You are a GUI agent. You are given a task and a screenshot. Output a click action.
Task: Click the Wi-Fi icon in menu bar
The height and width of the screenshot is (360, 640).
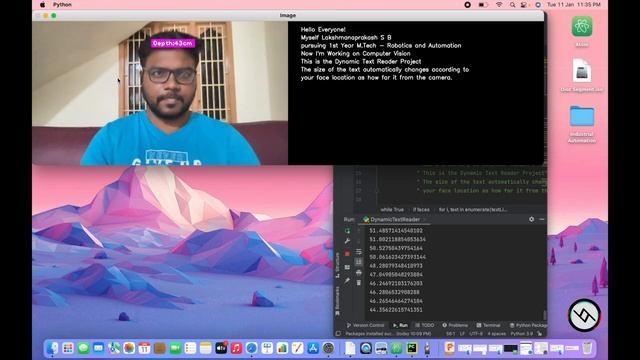499,4
